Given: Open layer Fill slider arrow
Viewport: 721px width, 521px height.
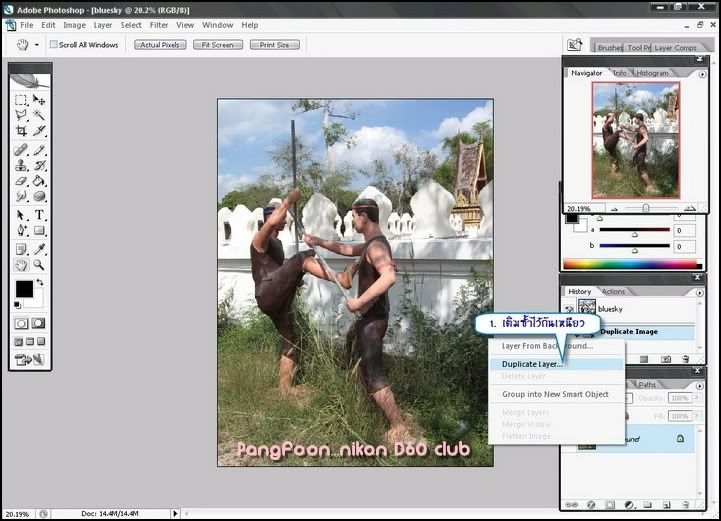Looking at the screenshot, I should point(696,416).
